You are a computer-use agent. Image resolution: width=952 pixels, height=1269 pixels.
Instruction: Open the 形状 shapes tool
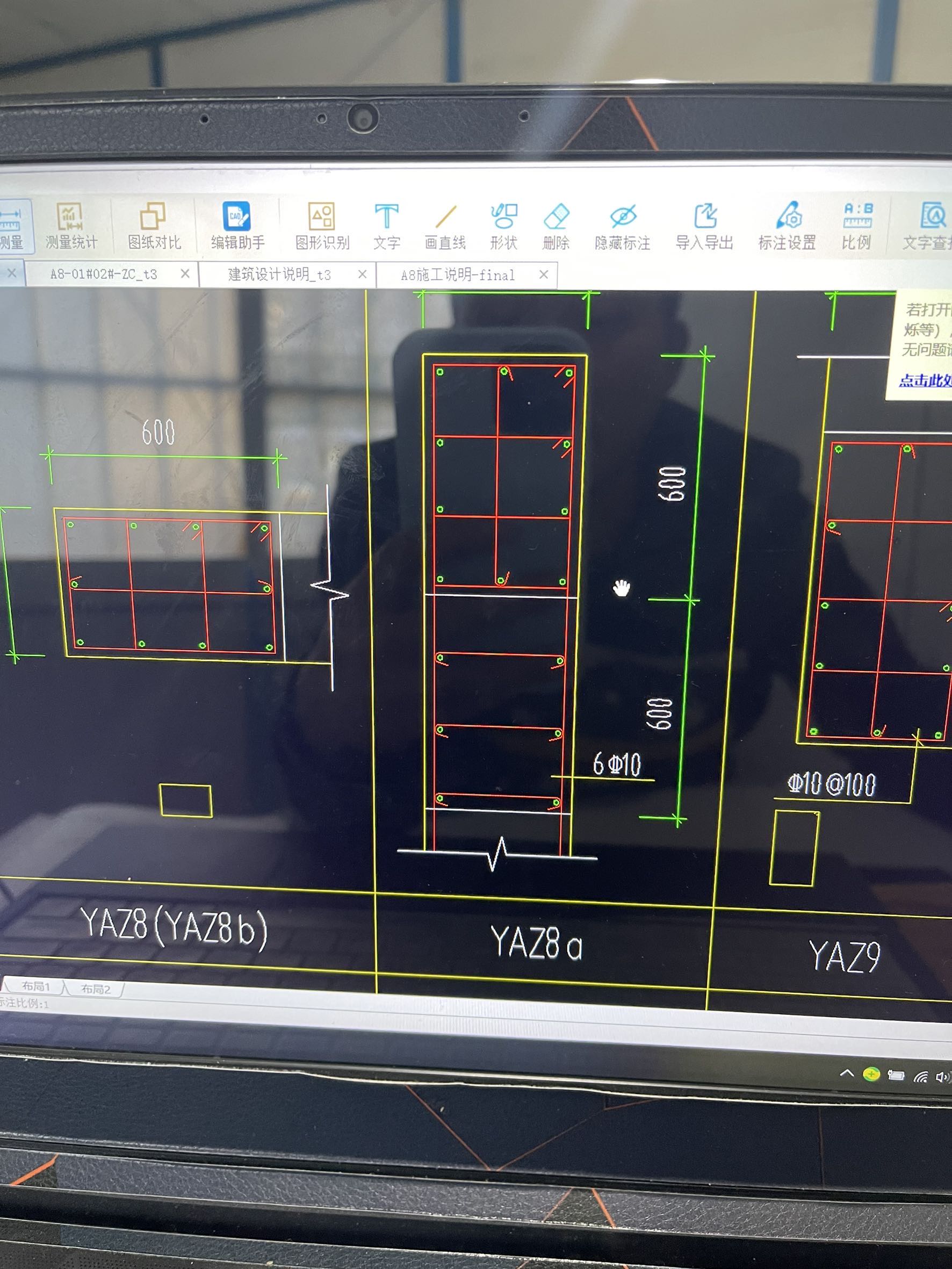pyautogui.click(x=503, y=227)
